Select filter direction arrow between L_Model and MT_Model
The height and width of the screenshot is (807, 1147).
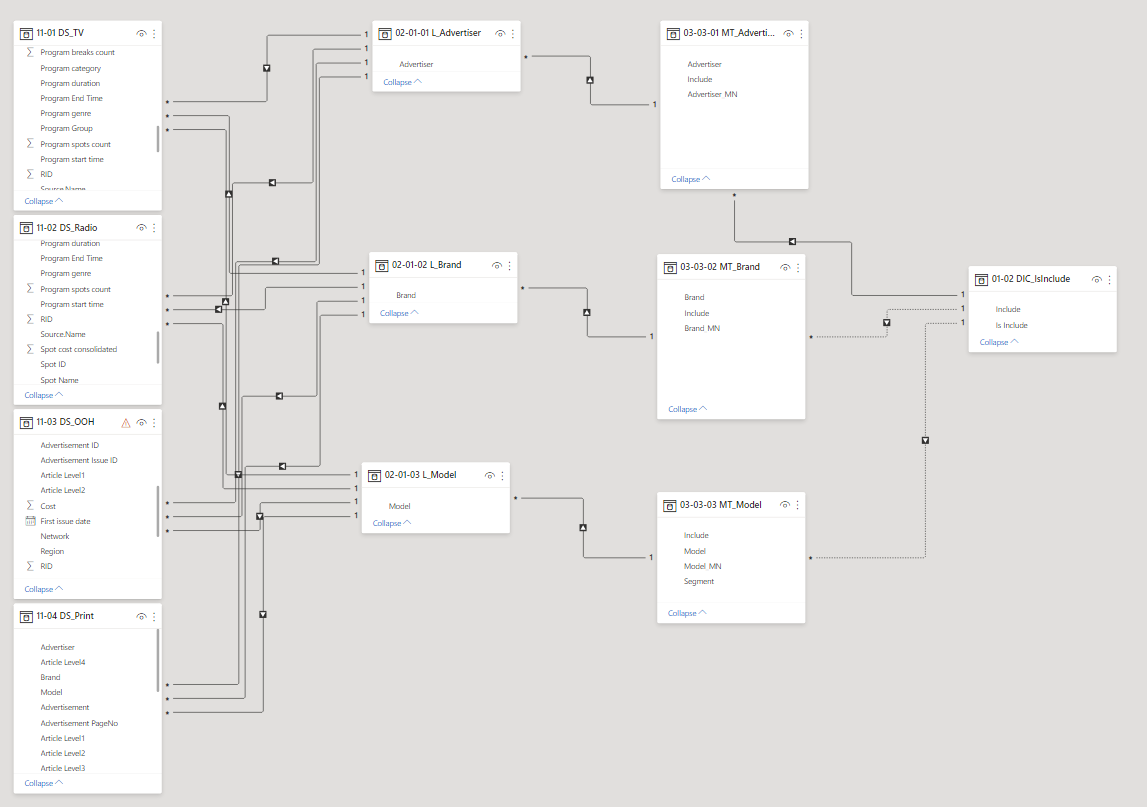[583, 528]
